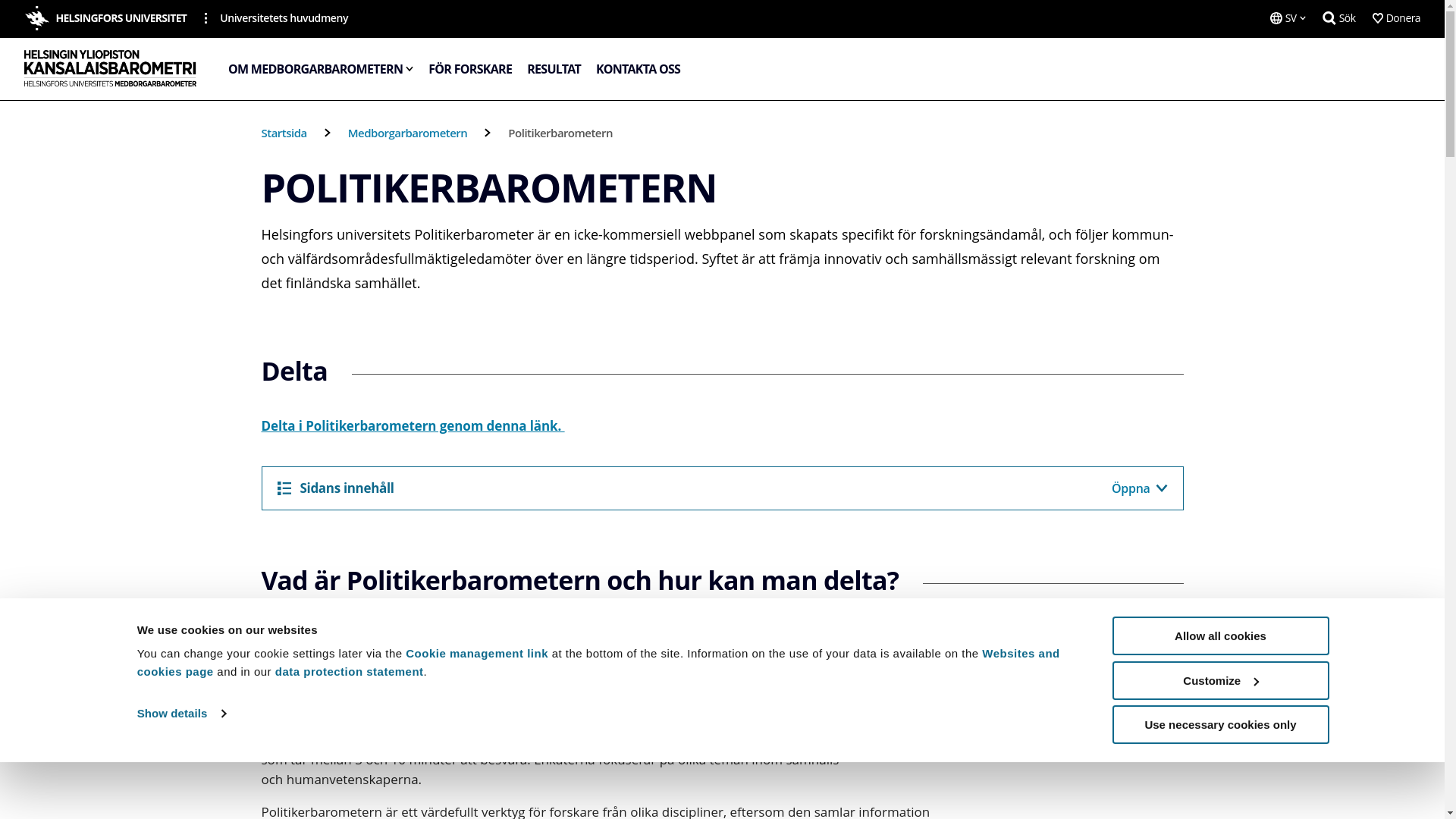The image size is (1456, 819).
Task: Click the heart icon beside Donera
Action: [1378, 18]
